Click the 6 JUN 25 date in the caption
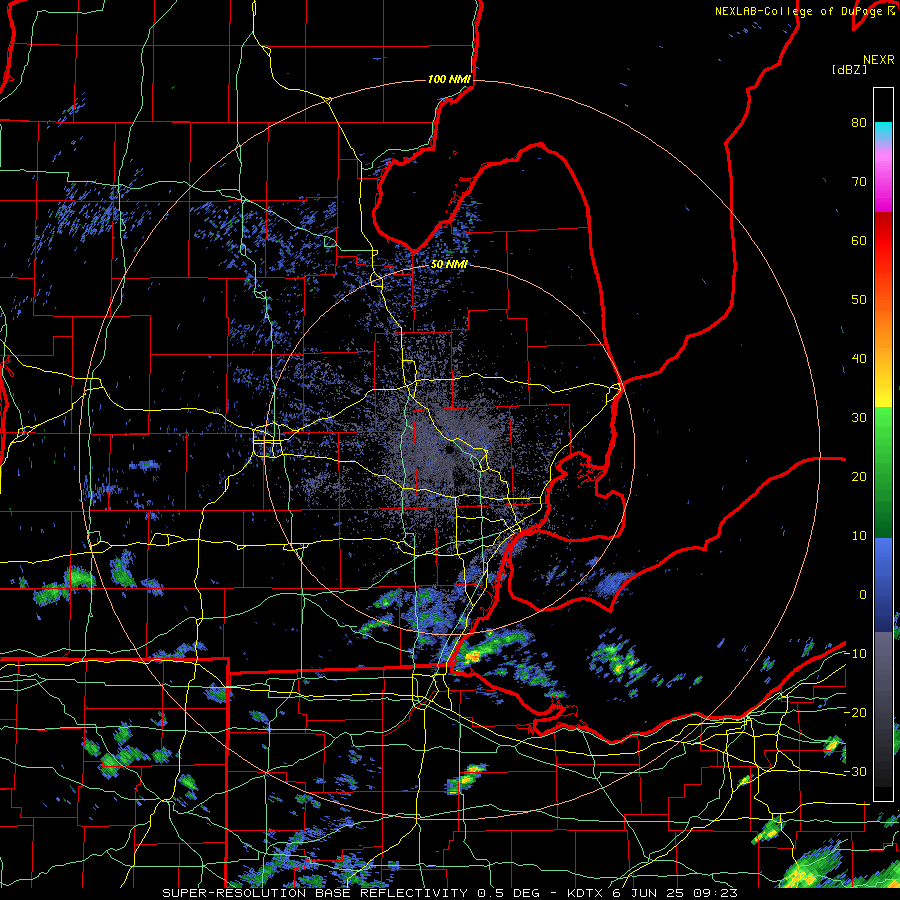 (x=649, y=893)
